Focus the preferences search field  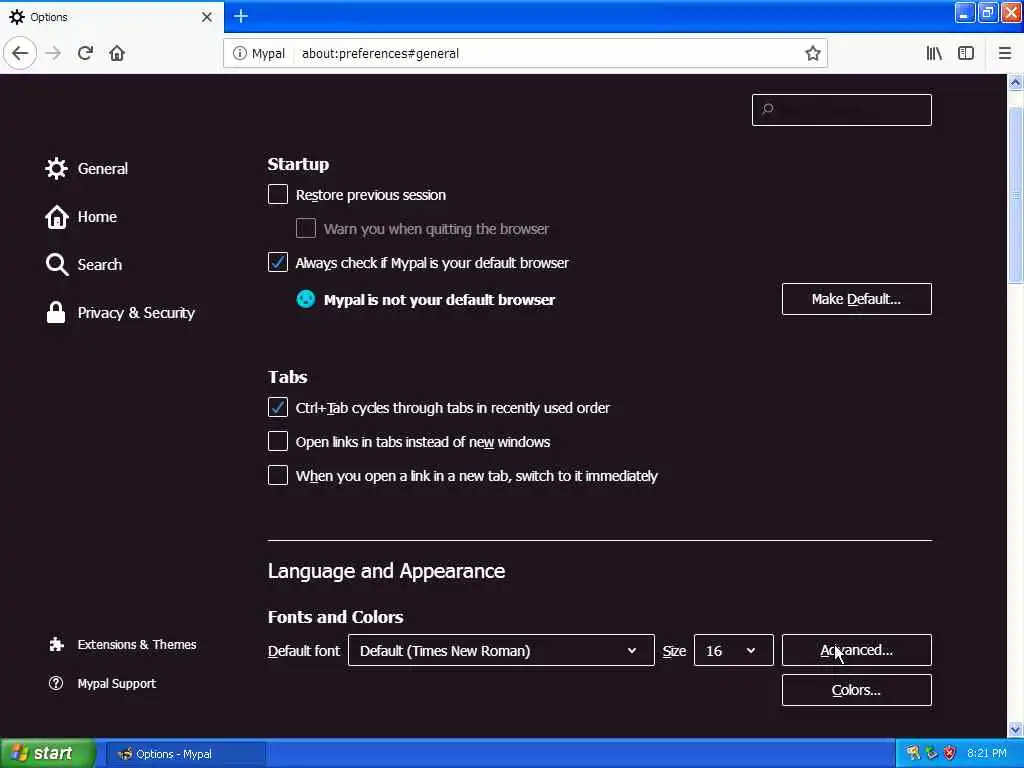[841, 110]
